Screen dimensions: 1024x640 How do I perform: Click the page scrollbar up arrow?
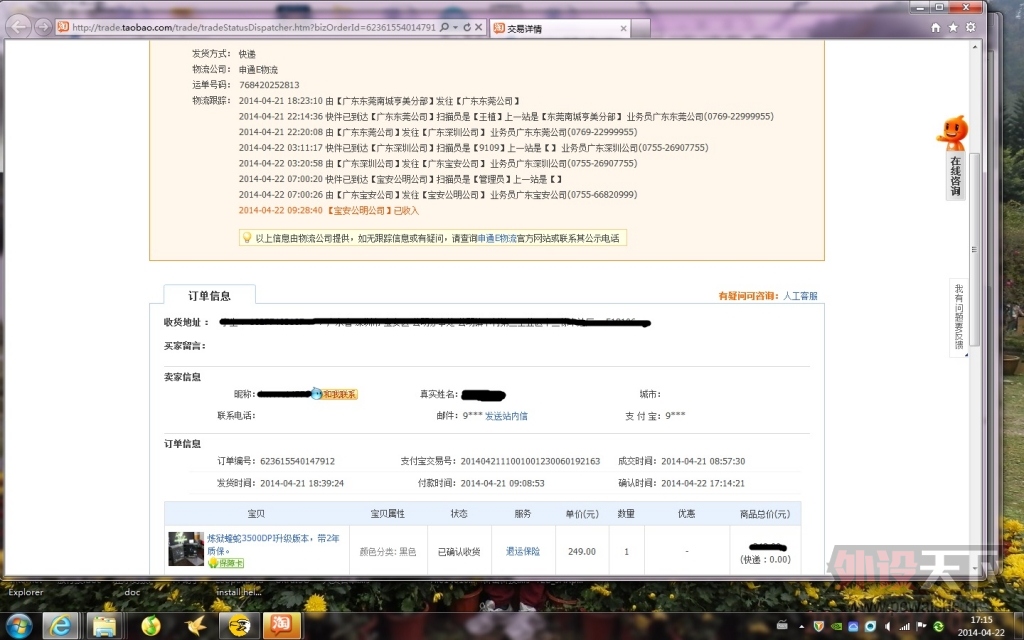(975, 48)
